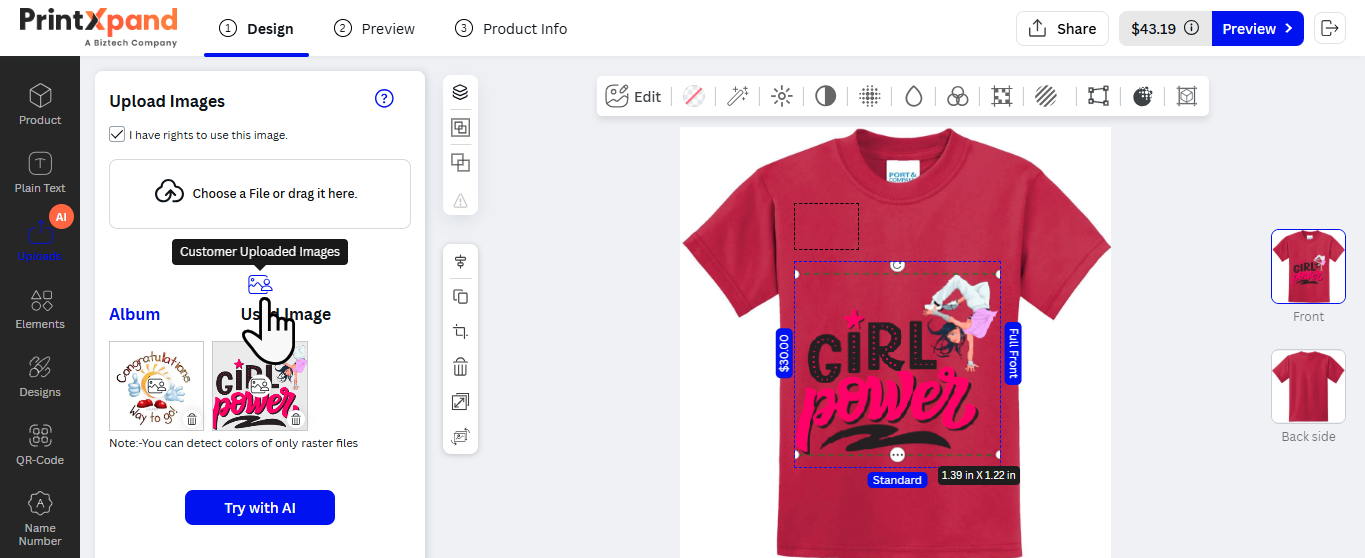Open the upload help question mark
This screenshot has height=558, width=1365.
(384, 98)
